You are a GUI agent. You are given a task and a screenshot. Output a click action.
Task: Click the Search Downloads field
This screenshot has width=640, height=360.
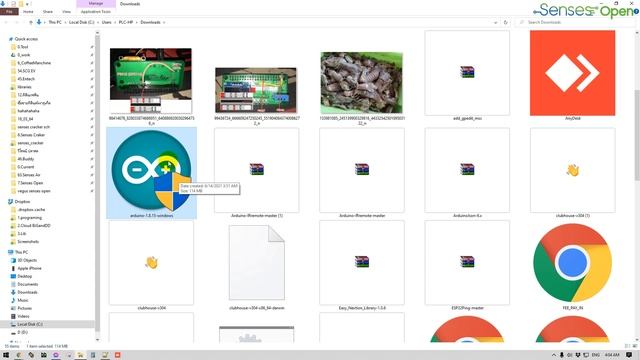[576, 22]
